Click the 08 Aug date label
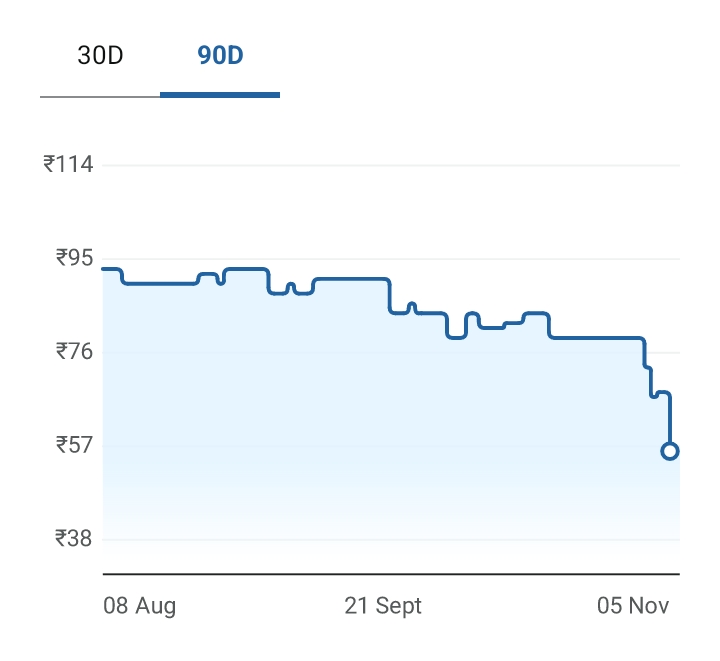This screenshot has width=720, height=661. point(140,606)
